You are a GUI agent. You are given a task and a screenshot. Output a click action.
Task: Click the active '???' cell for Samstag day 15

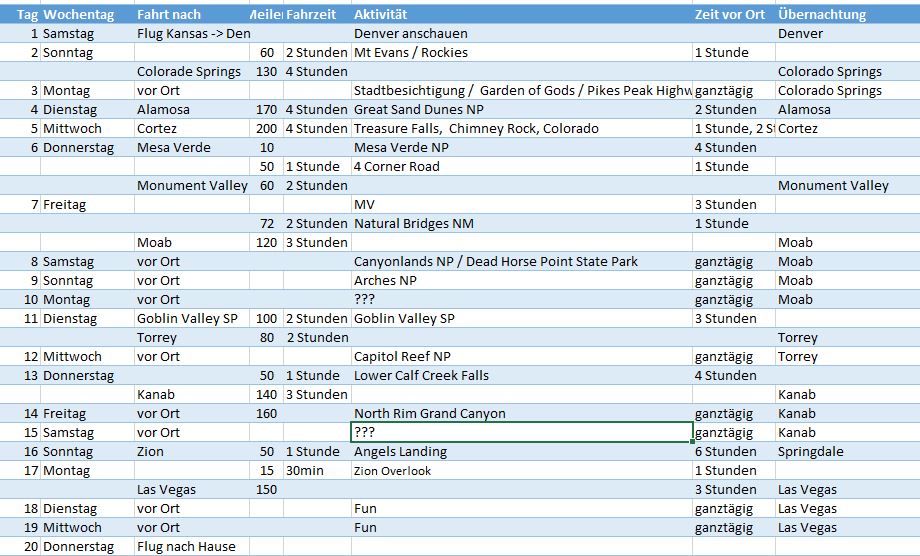point(520,433)
